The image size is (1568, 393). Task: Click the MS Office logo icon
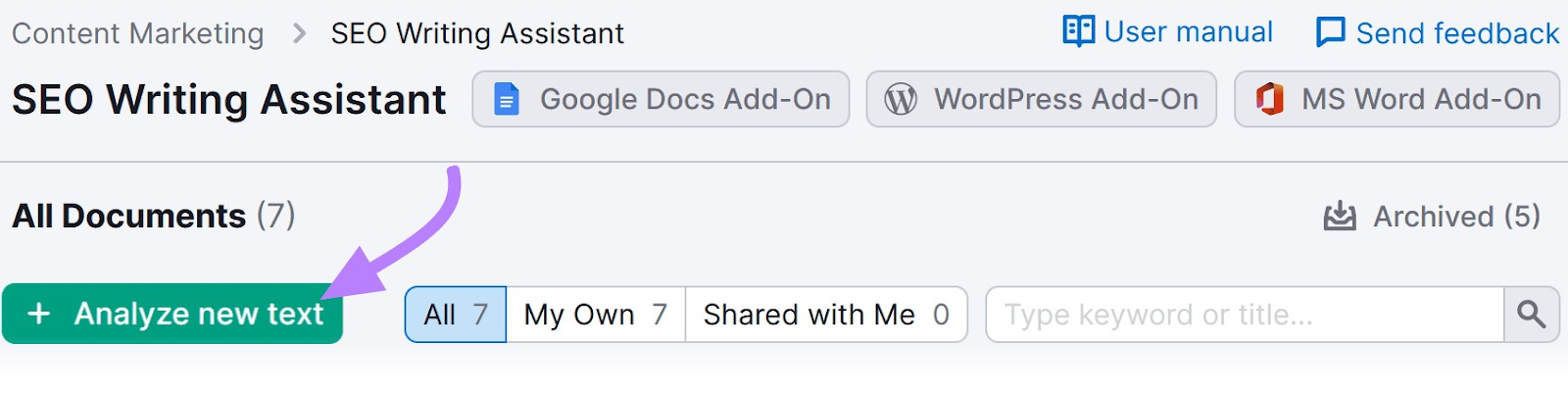[1269, 99]
